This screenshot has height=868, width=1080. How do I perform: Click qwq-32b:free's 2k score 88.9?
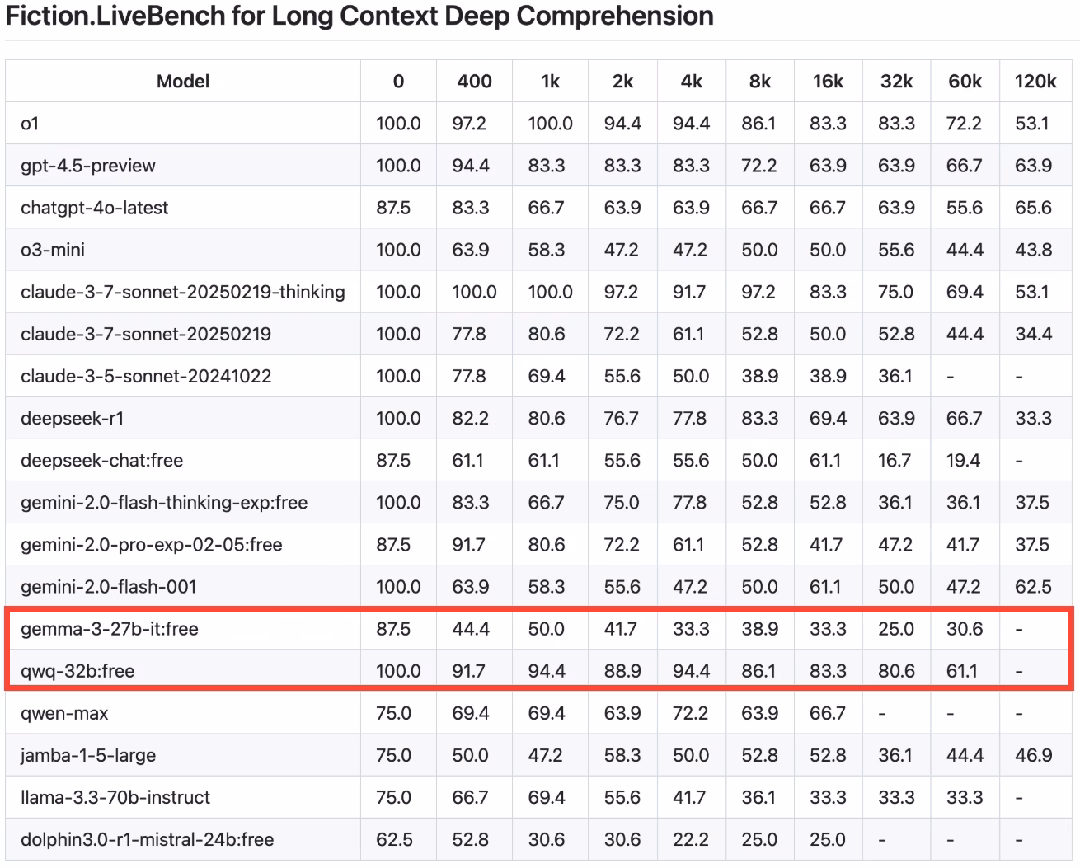(x=622, y=672)
